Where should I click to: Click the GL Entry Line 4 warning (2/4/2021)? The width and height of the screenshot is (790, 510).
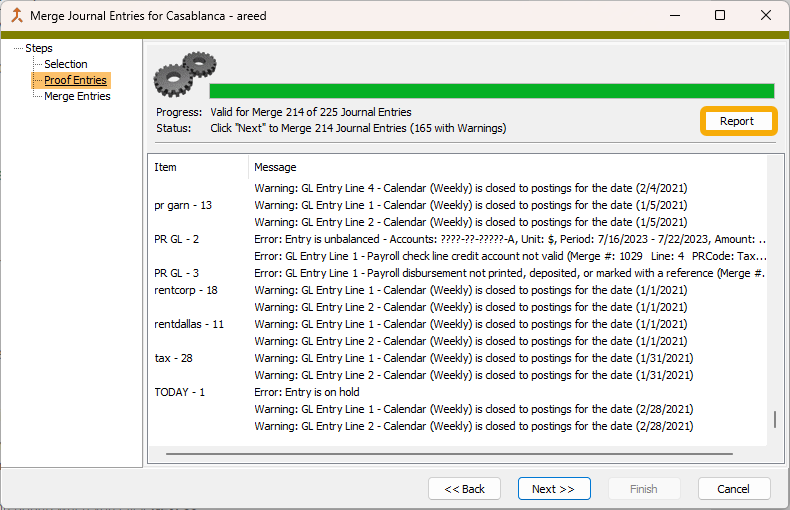pyautogui.click(x=471, y=188)
